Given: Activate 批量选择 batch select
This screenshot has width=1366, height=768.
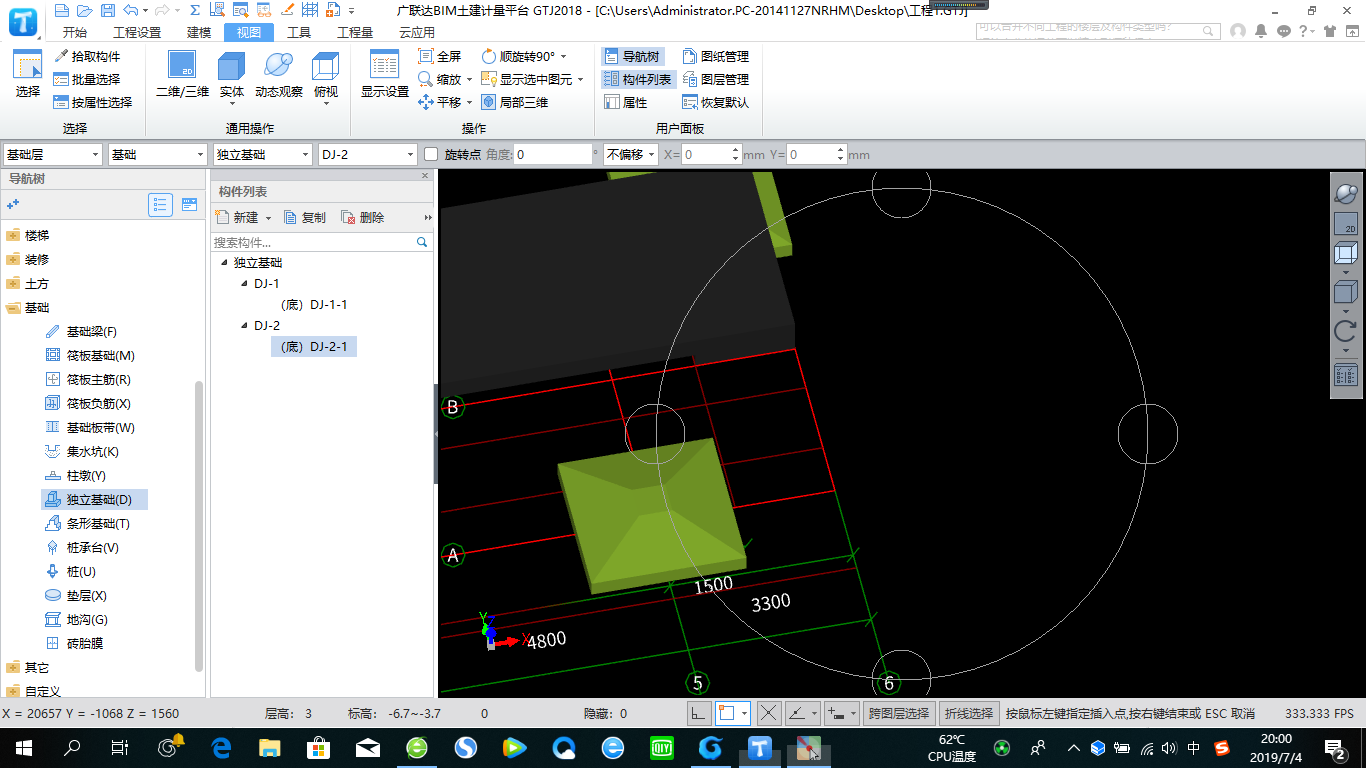Looking at the screenshot, I should 87,79.
